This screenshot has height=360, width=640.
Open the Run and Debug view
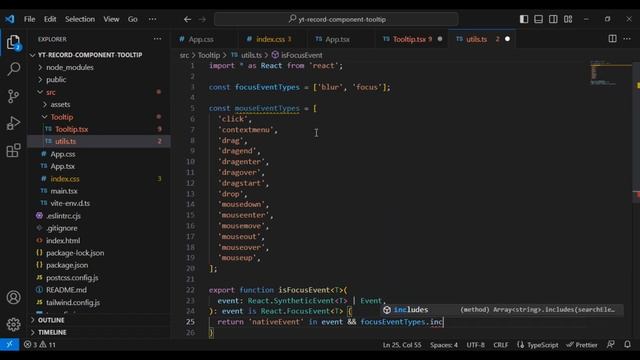click(x=13, y=123)
